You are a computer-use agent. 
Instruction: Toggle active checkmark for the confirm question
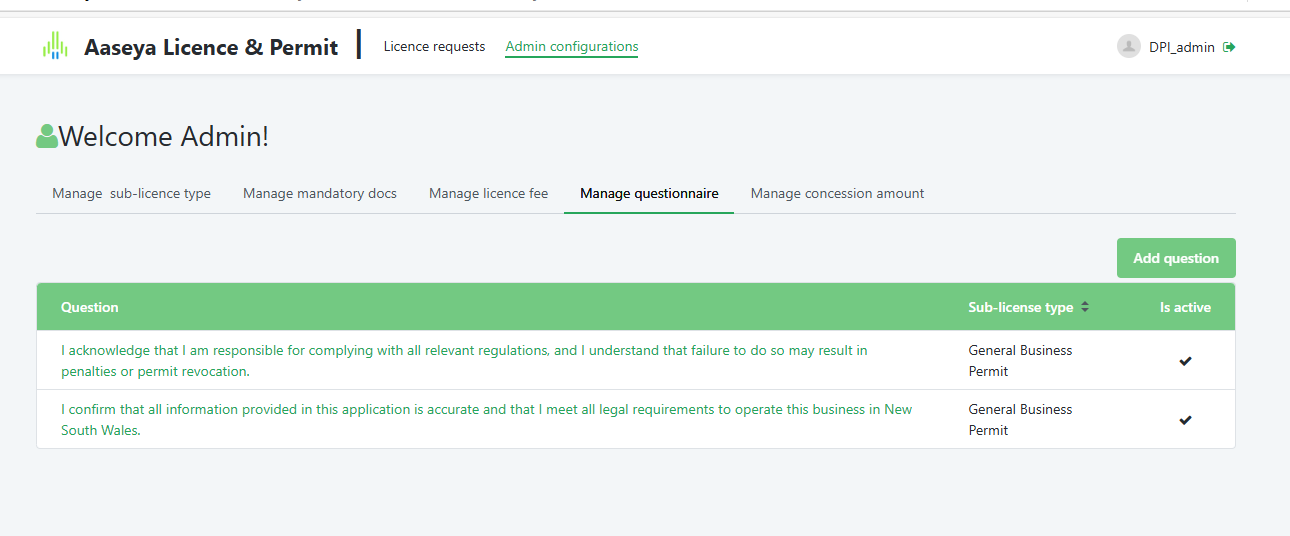coord(1185,420)
